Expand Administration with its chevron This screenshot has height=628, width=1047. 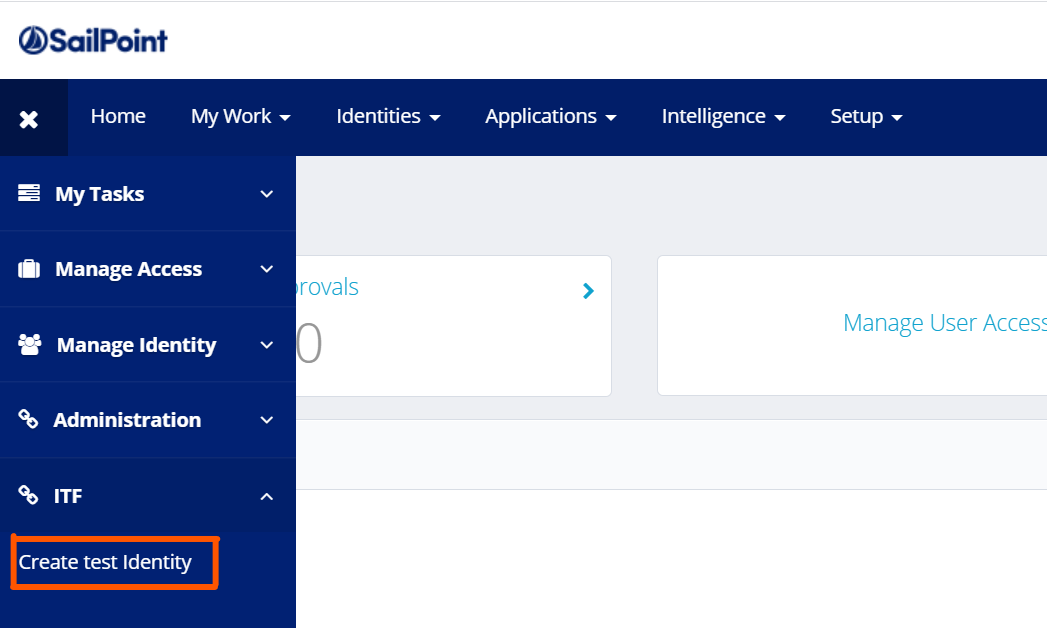point(266,420)
